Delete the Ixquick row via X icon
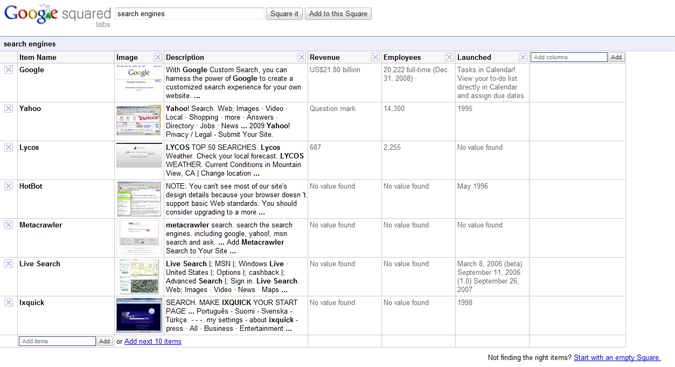Viewport: 675px width, 367px height. pyautogui.click(x=9, y=302)
